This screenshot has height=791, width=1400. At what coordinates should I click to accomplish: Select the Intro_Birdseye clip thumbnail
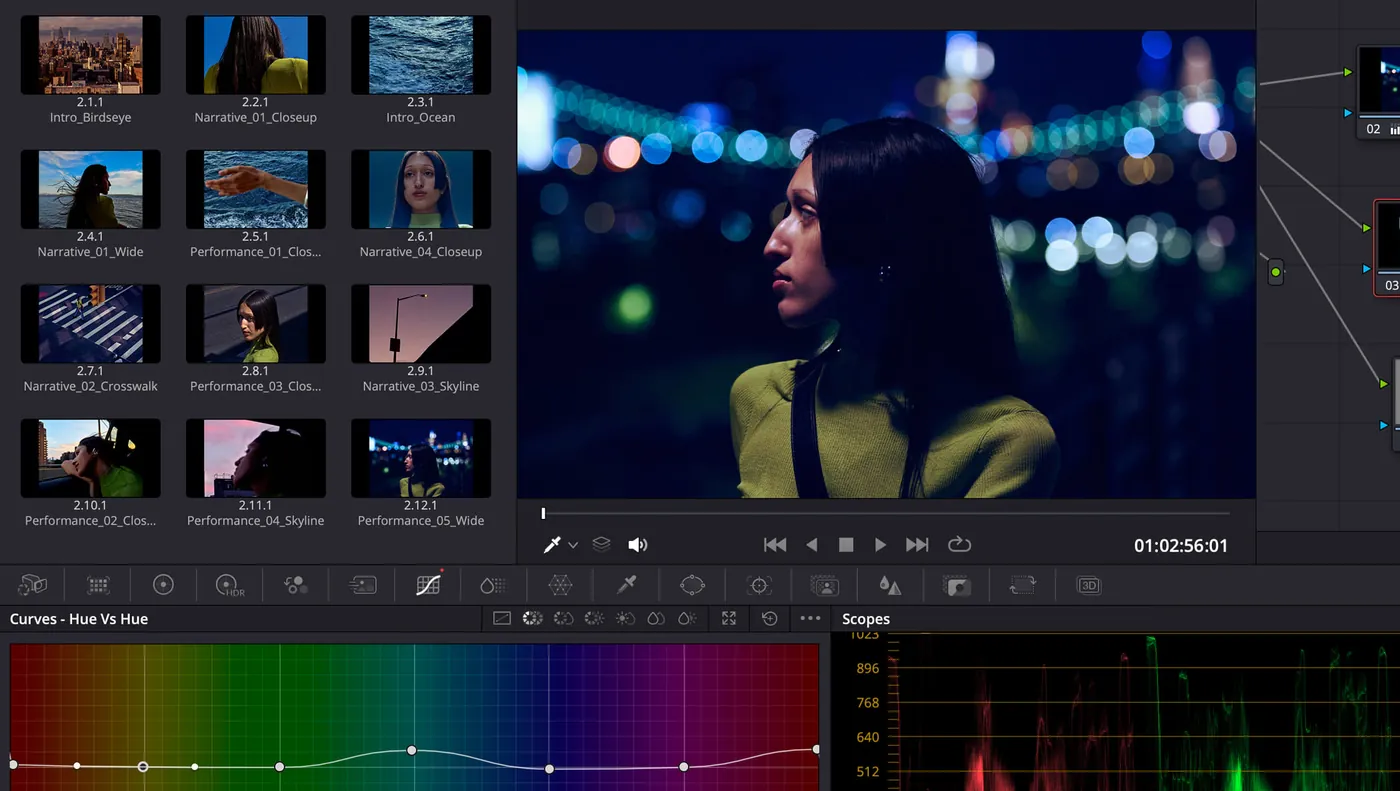pyautogui.click(x=91, y=55)
